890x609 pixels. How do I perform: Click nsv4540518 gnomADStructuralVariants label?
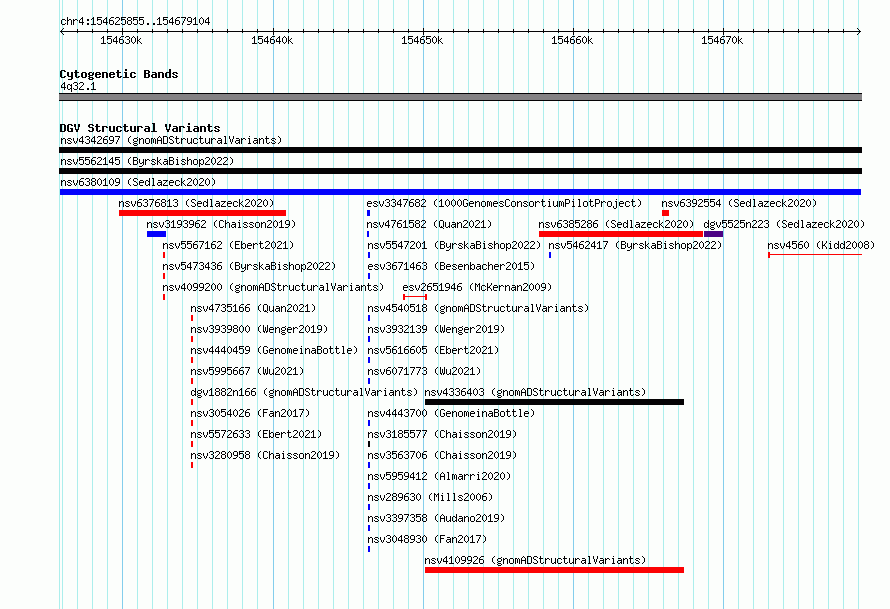coord(478,308)
